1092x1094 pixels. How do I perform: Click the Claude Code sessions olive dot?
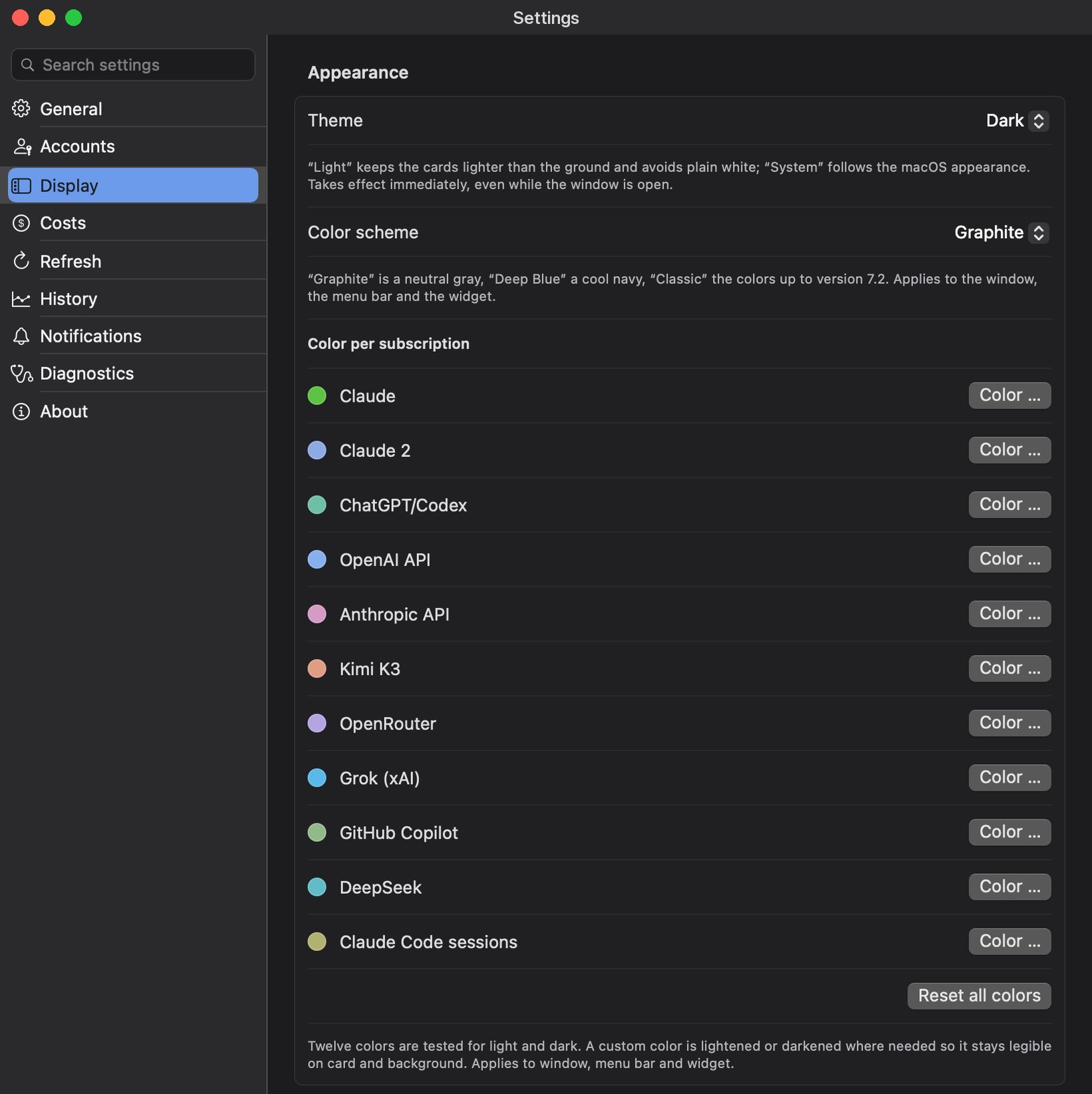click(317, 941)
